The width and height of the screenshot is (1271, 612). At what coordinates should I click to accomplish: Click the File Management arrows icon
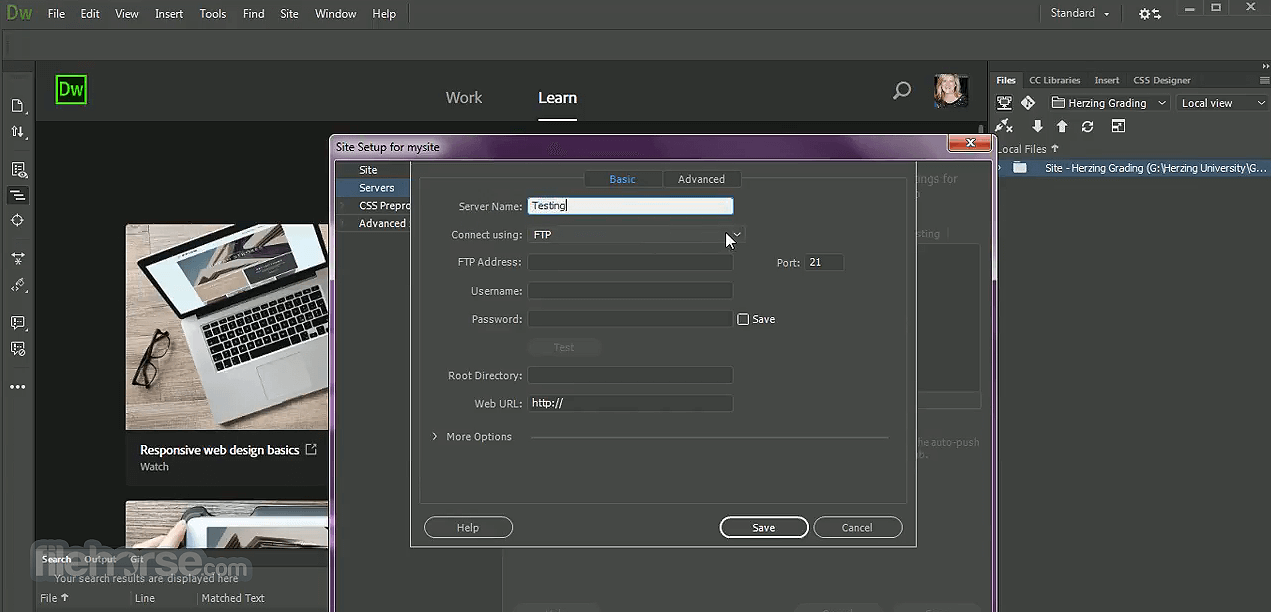click(x=18, y=132)
